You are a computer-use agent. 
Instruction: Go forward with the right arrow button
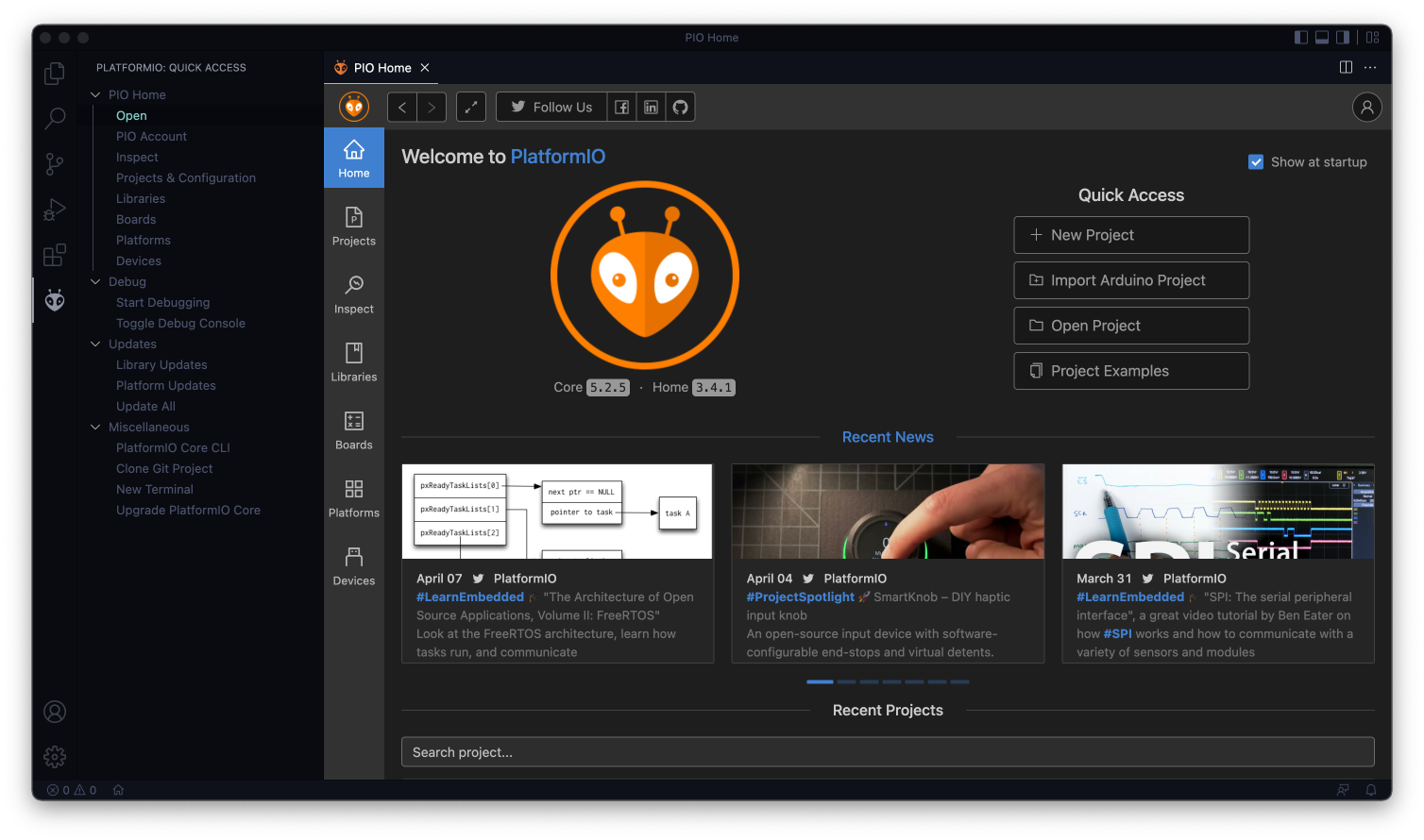[432, 107]
